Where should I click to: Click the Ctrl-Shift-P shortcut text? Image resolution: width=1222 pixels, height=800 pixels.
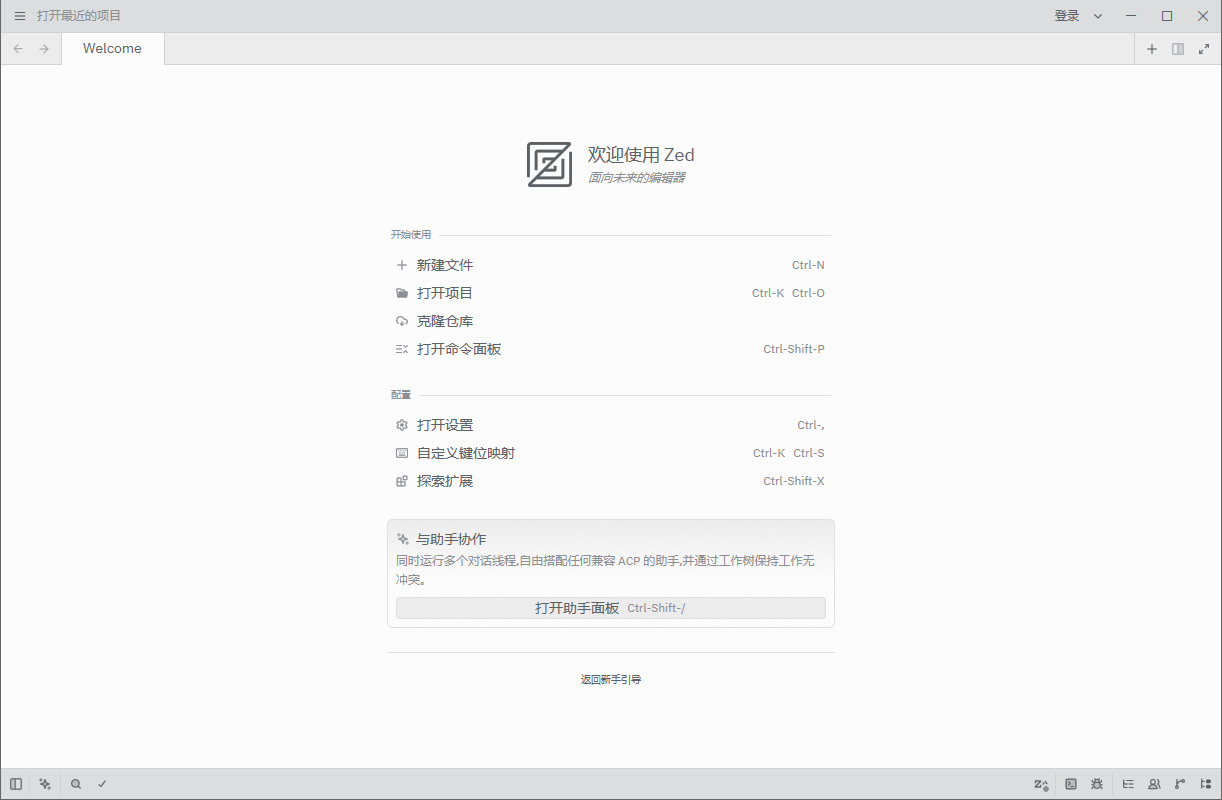(x=794, y=349)
